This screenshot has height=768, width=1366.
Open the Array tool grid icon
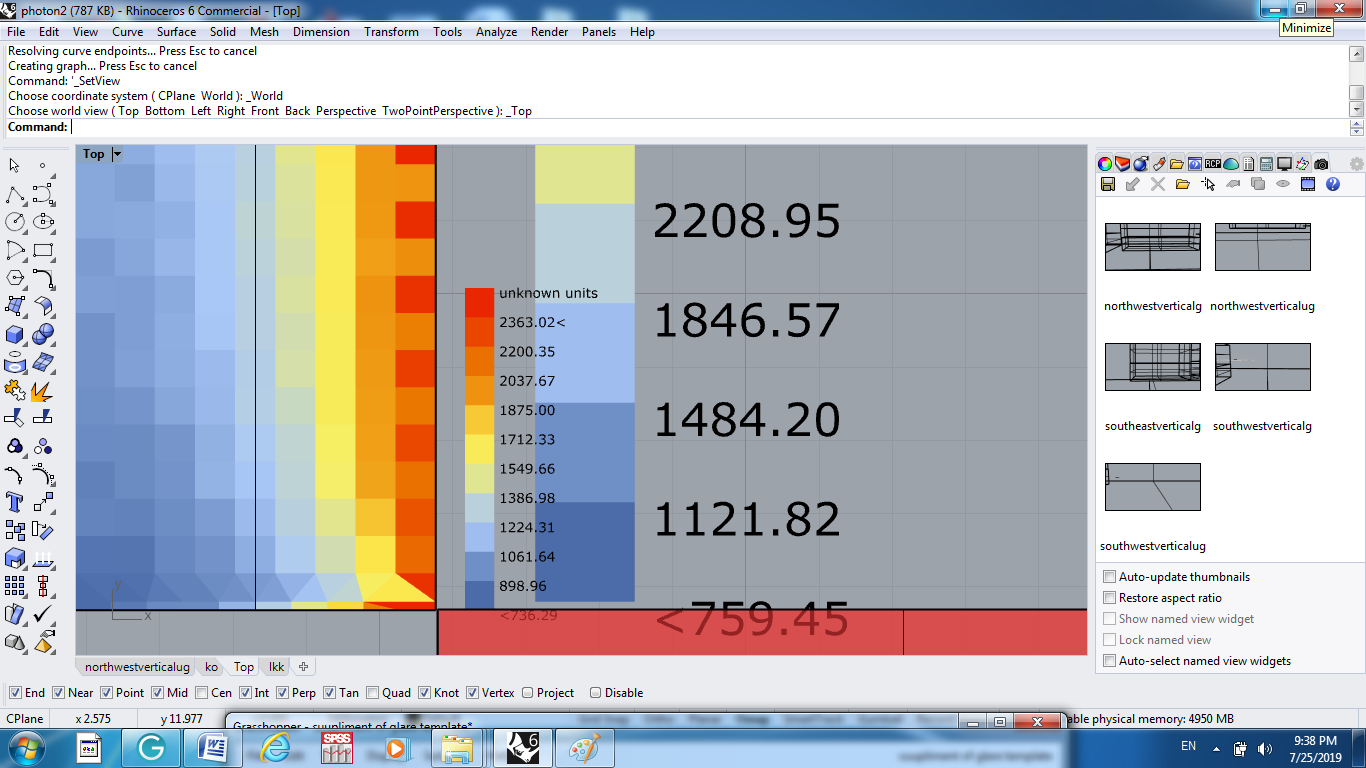coord(15,586)
